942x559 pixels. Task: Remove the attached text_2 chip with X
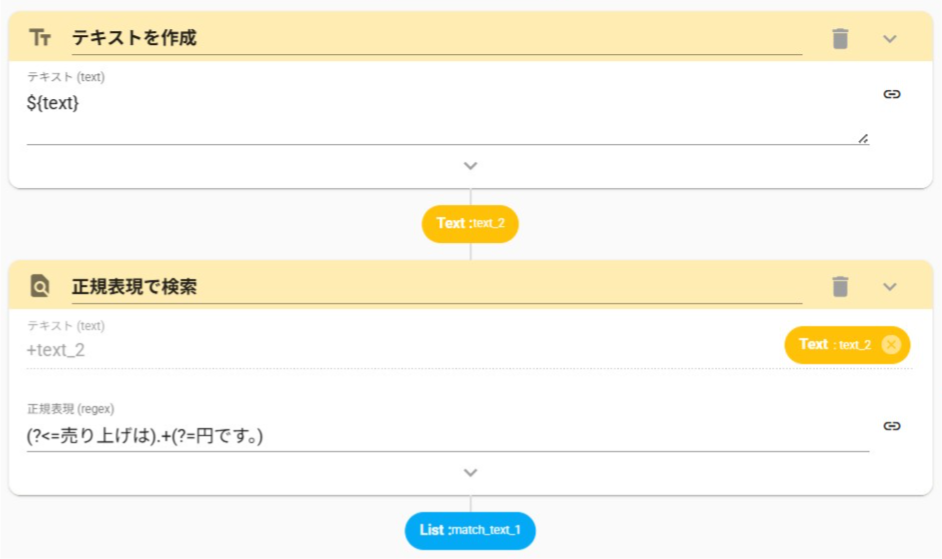coord(891,345)
